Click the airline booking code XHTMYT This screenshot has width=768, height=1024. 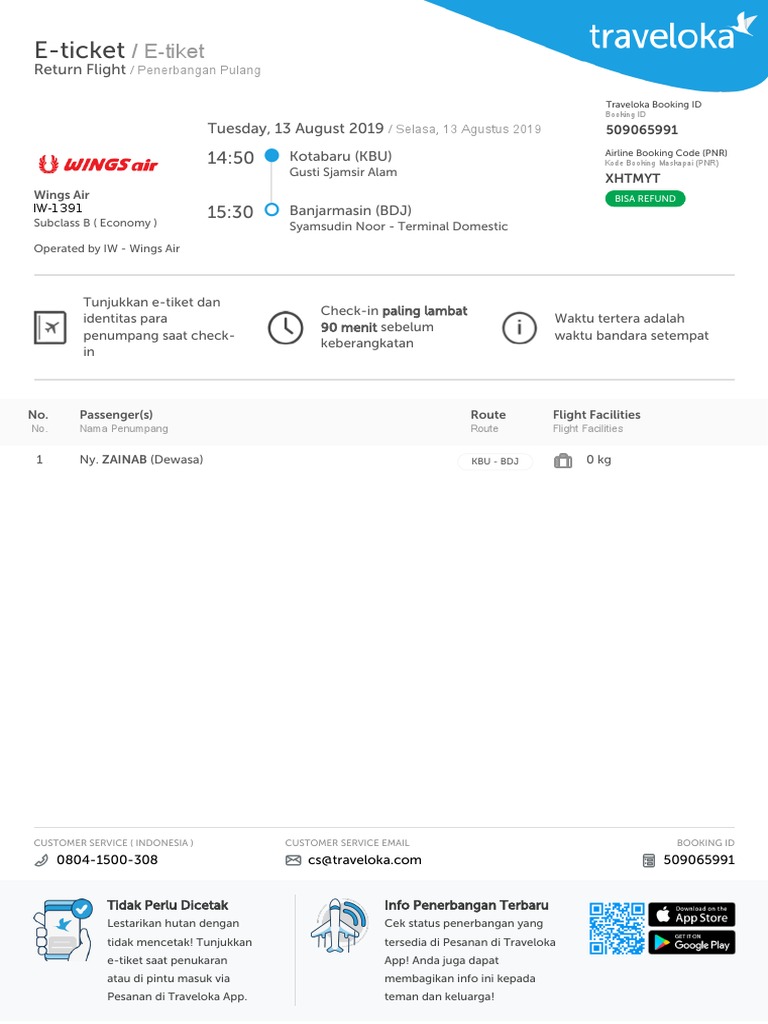(632, 178)
